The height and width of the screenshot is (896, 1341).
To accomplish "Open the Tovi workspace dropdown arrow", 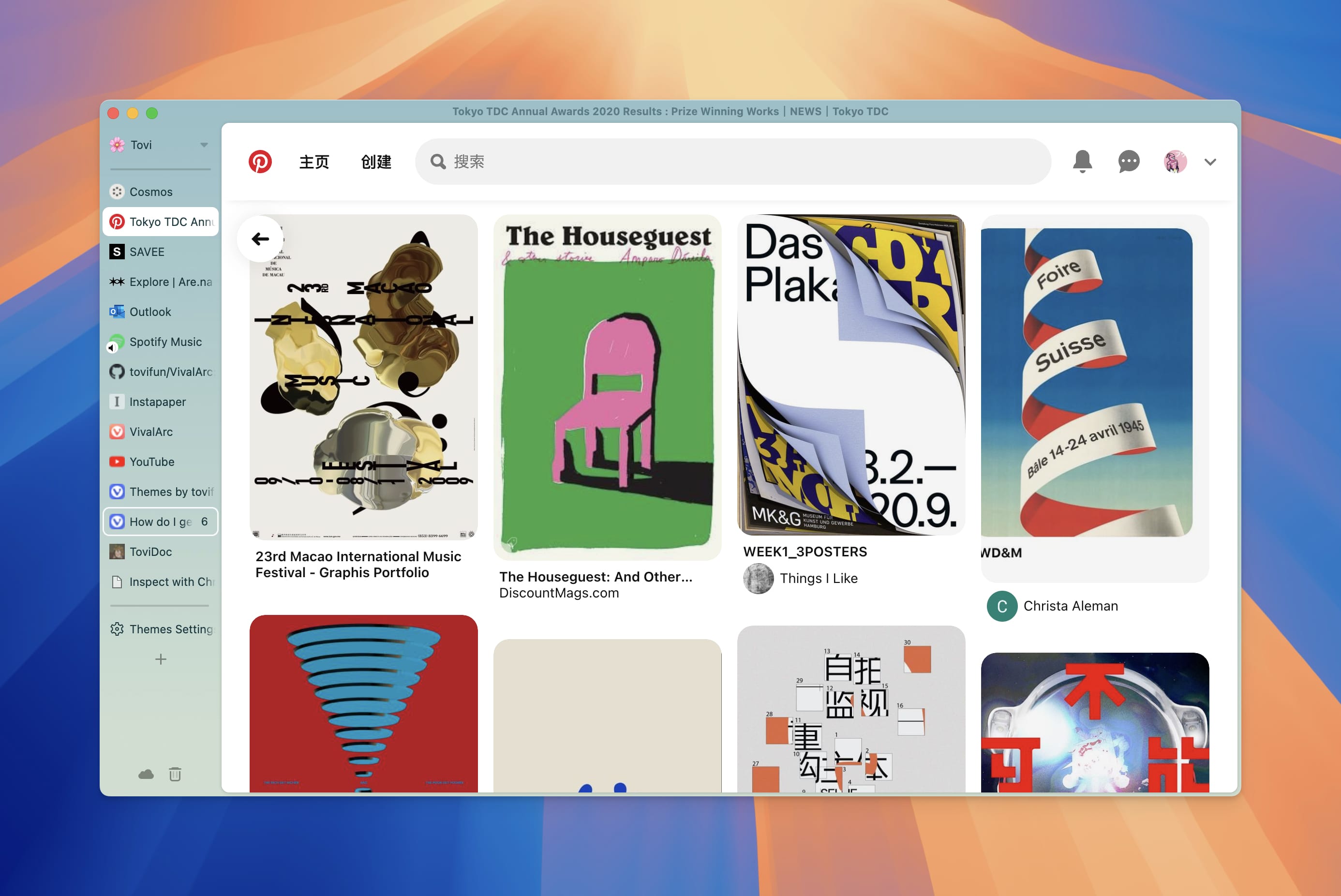I will pos(204,145).
